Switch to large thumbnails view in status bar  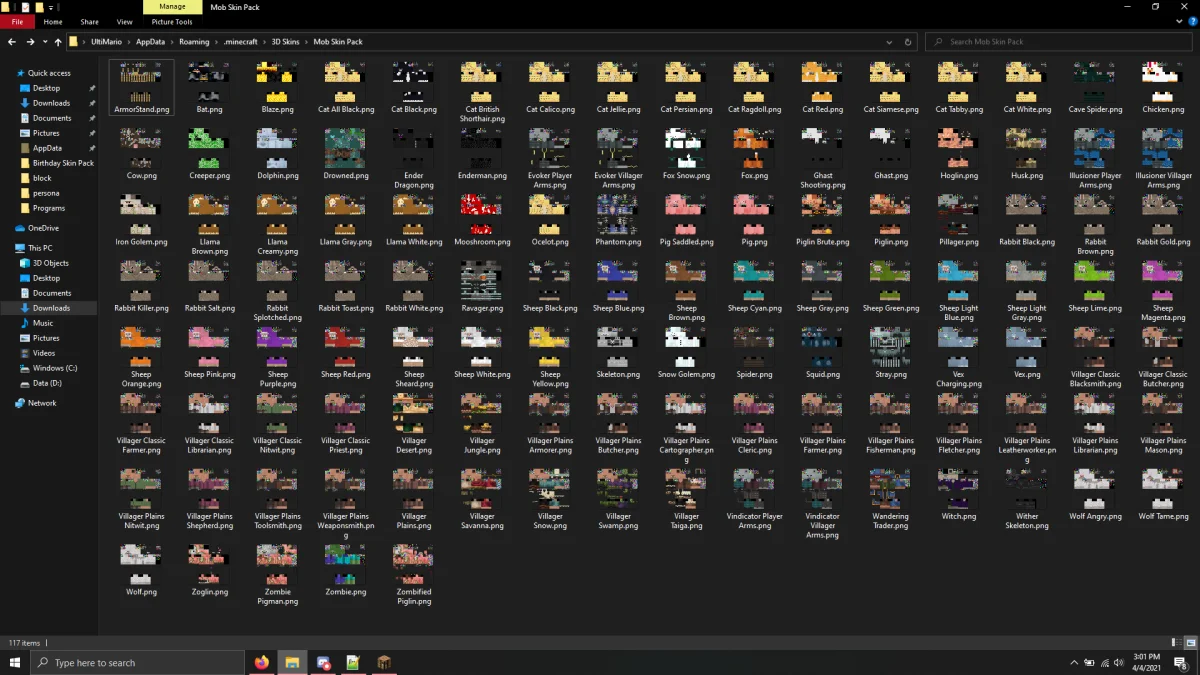1190,642
